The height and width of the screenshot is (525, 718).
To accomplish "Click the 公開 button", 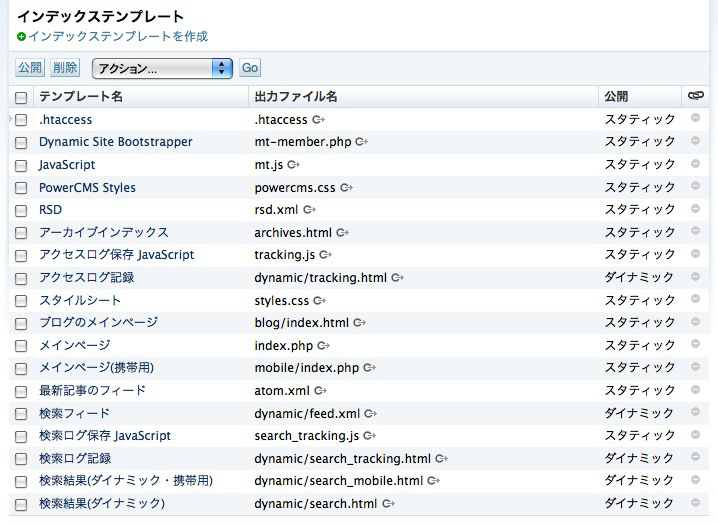I will tap(30, 68).
